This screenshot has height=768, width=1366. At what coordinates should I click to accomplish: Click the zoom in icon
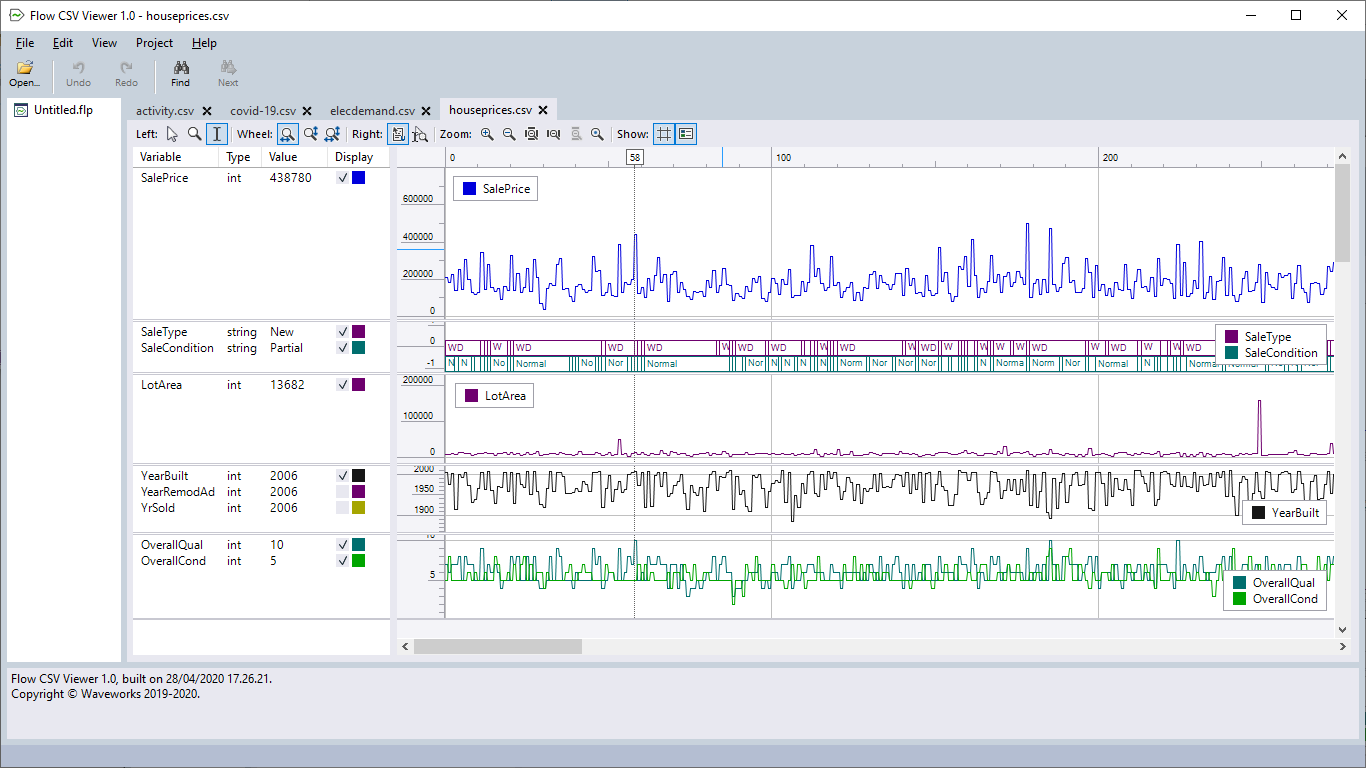[x=487, y=134]
